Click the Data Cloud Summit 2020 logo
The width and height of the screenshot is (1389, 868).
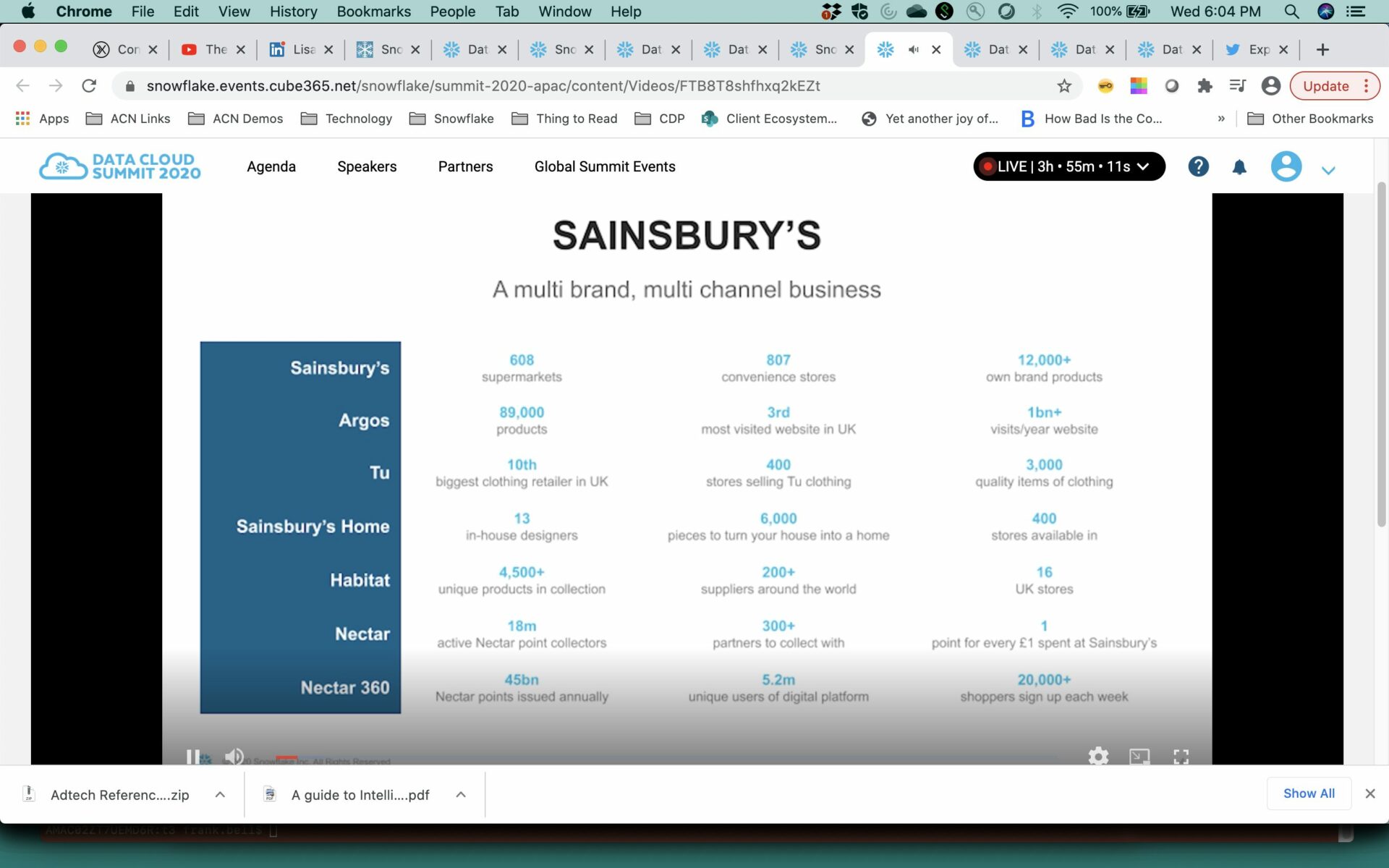click(119, 166)
